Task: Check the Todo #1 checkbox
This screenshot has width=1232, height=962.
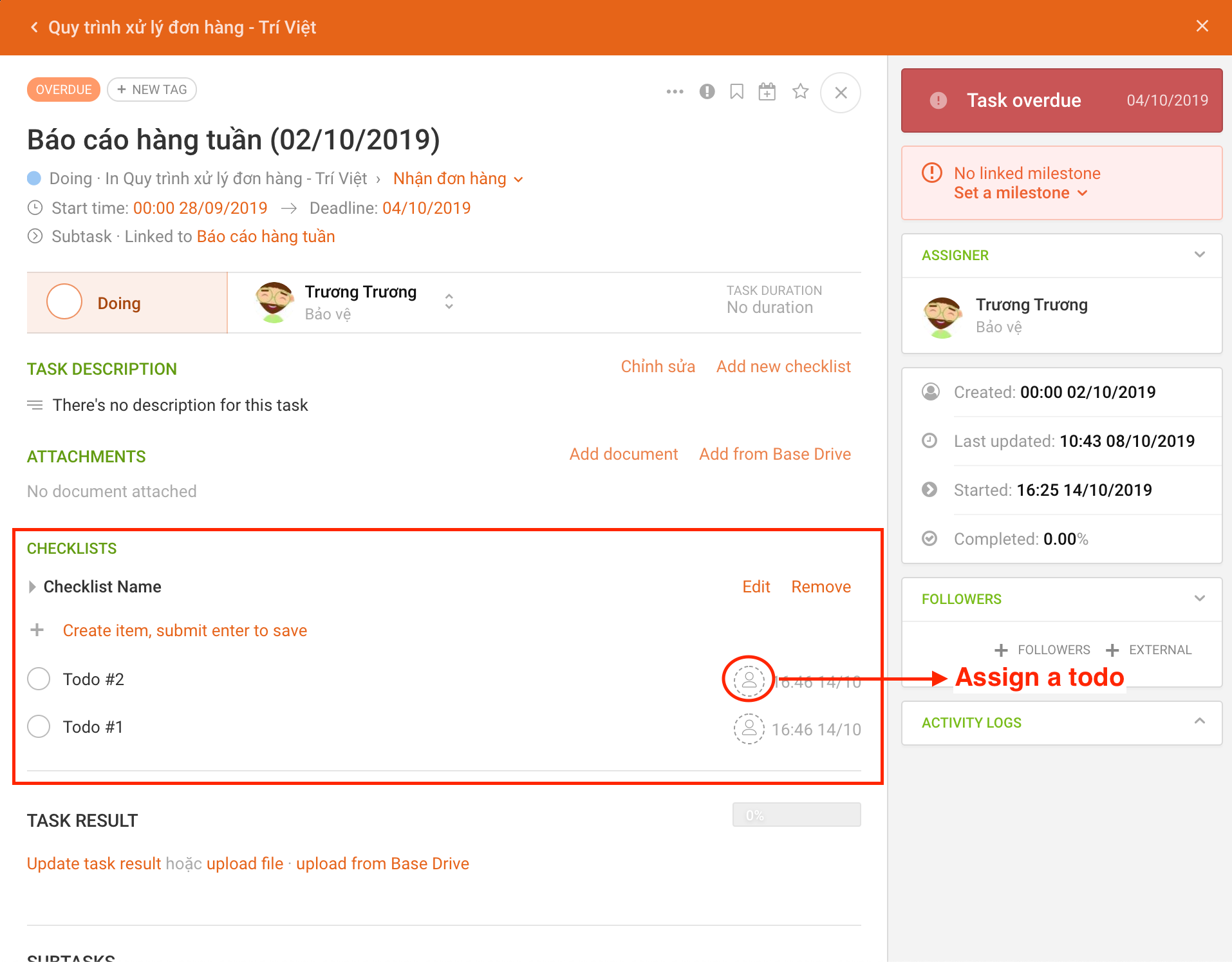Action: point(39,726)
